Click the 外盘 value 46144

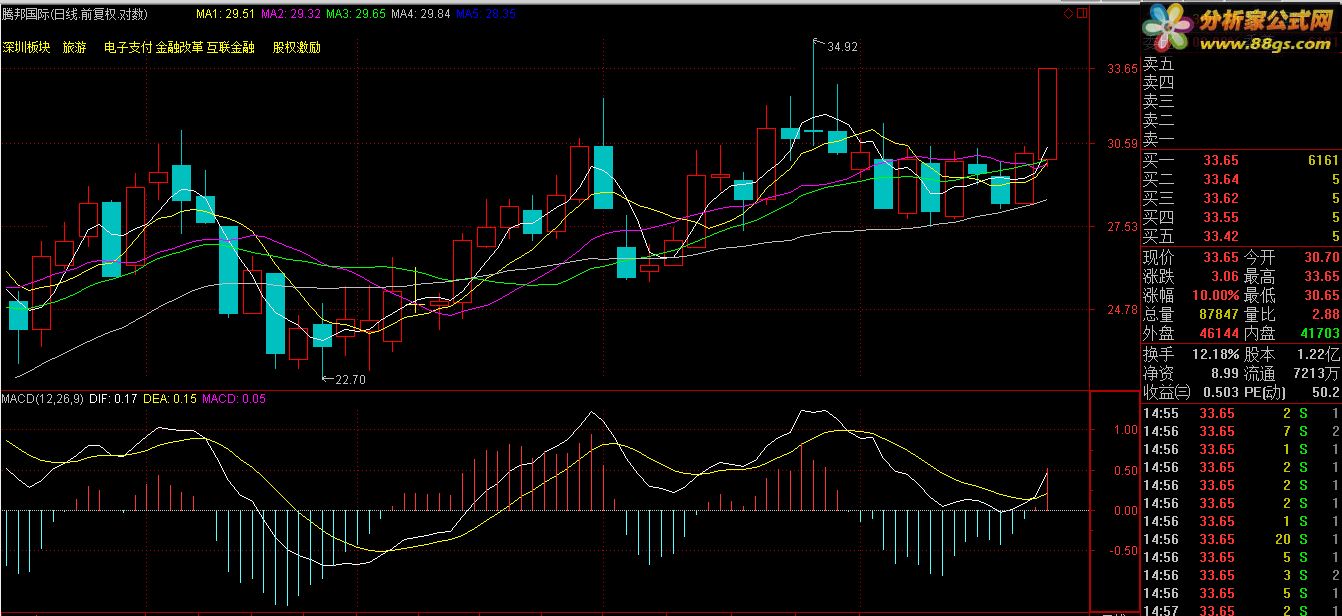pos(1221,335)
